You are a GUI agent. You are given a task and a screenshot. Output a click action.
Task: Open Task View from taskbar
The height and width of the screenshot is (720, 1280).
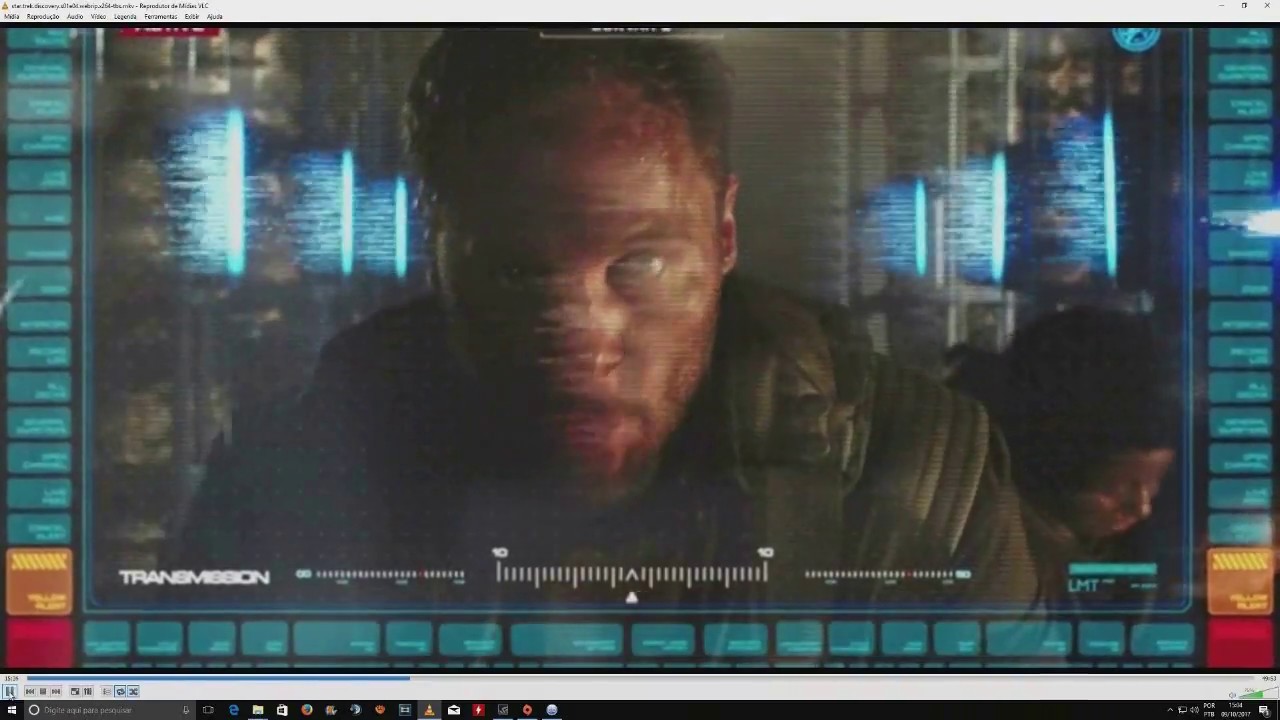click(208, 710)
